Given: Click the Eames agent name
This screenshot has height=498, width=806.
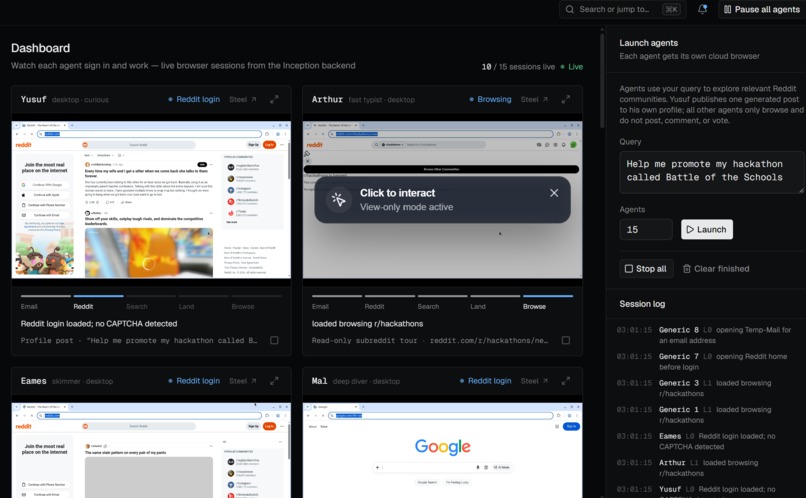Looking at the screenshot, I should pyautogui.click(x=33, y=381).
